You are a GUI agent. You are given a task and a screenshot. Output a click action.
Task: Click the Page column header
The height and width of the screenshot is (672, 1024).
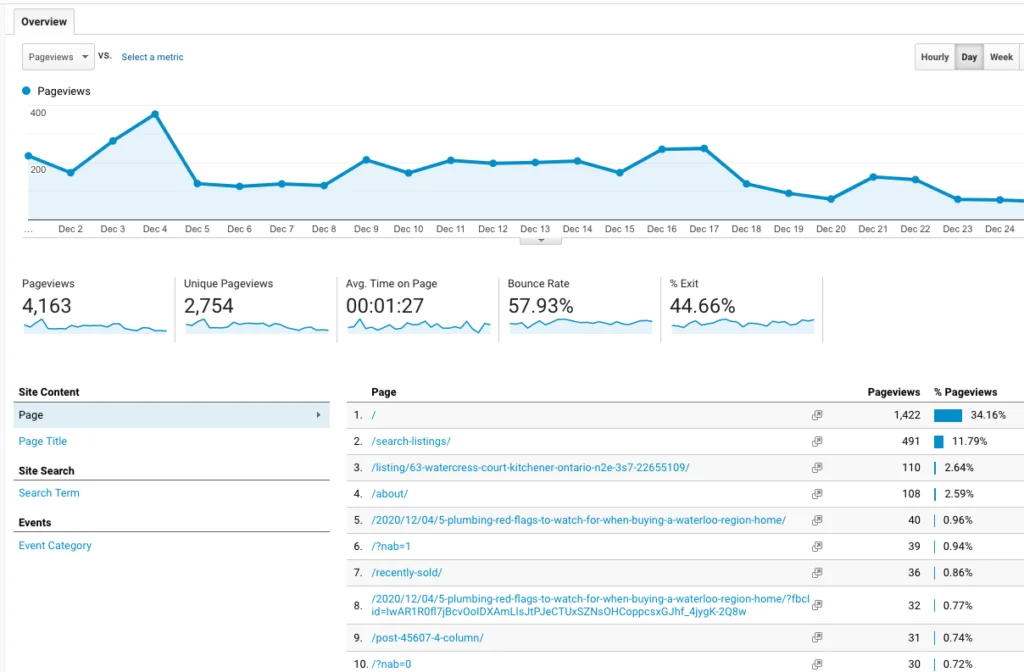point(383,392)
